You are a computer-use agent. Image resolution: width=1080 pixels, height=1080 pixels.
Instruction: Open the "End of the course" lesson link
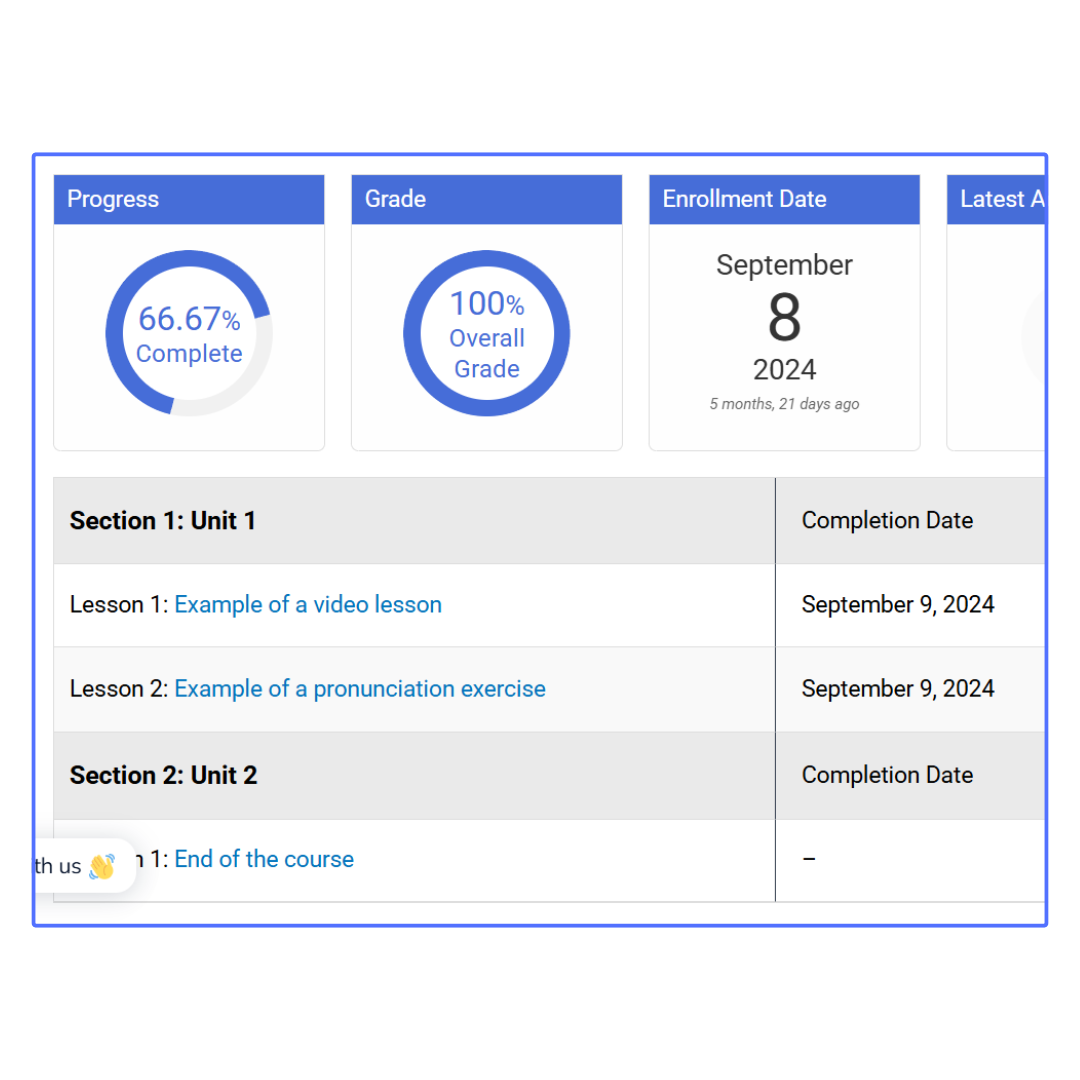click(x=264, y=860)
